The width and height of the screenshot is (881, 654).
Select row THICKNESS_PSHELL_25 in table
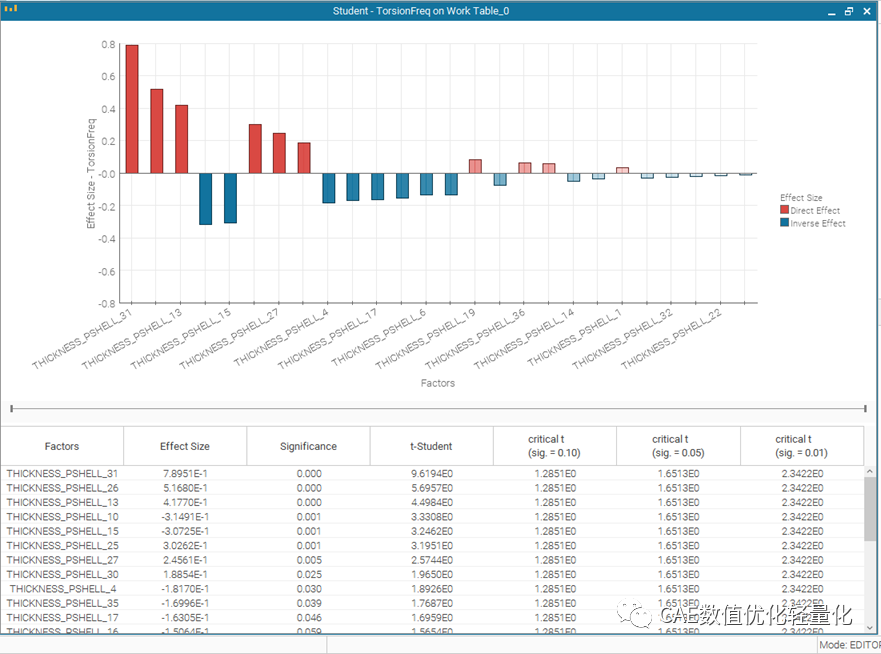[x=432, y=546]
